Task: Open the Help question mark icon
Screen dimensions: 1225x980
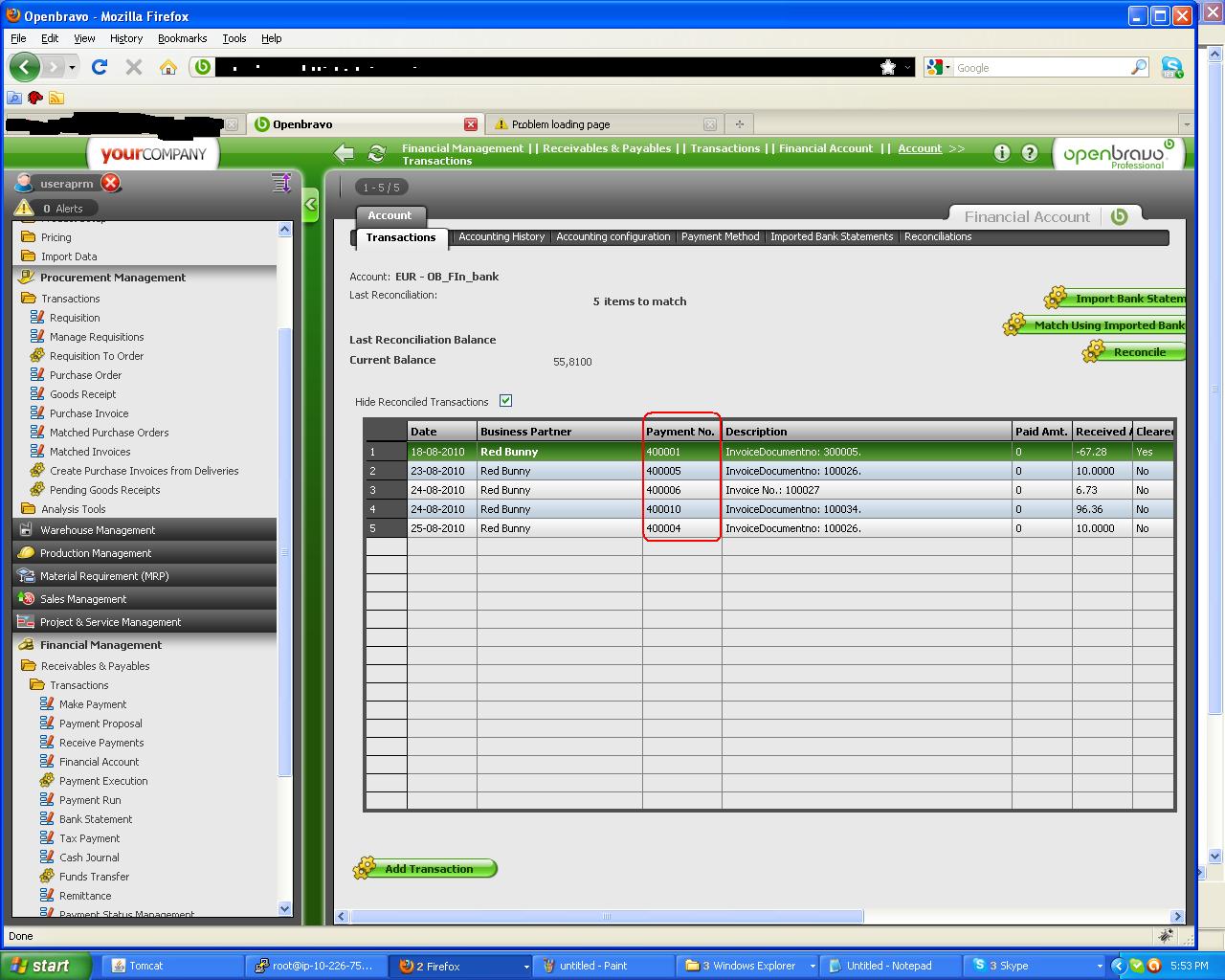Action: (x=1030, y=153)
